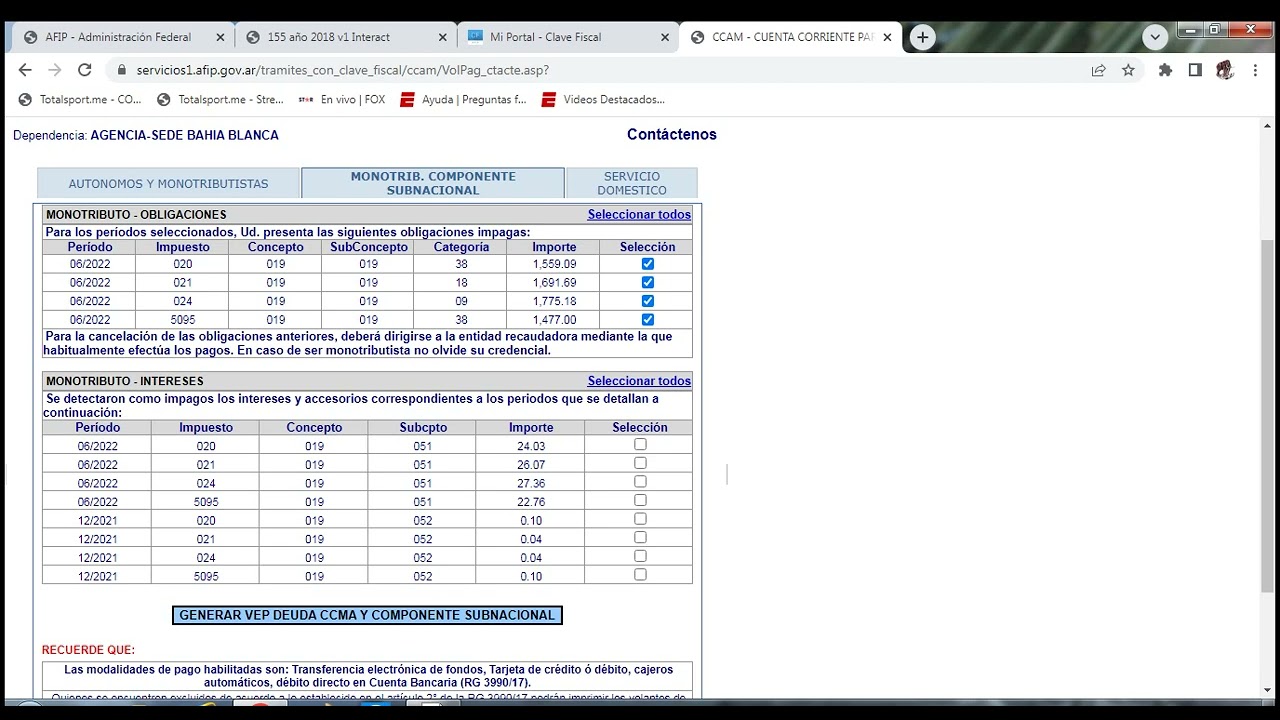This screenshot has width=1280, height=720.
Task: Select the AGENCIA-SEDE BAHIA BLANCA text
Action: pyautogui.click(x=184, y=135)
